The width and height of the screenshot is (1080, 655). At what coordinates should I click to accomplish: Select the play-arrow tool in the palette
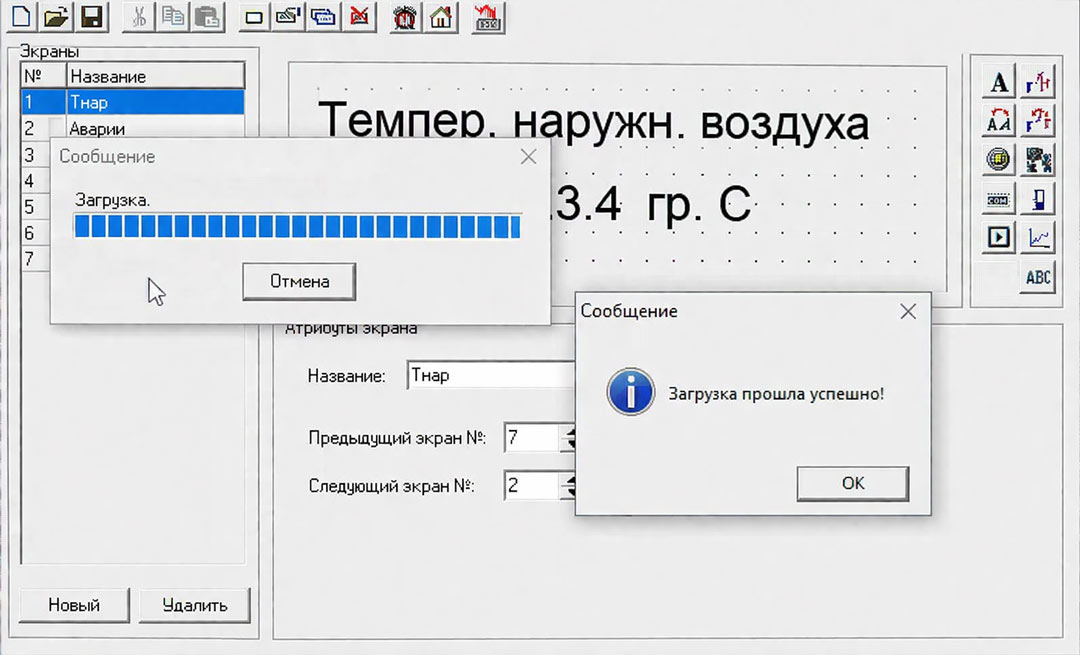point(999,237)
